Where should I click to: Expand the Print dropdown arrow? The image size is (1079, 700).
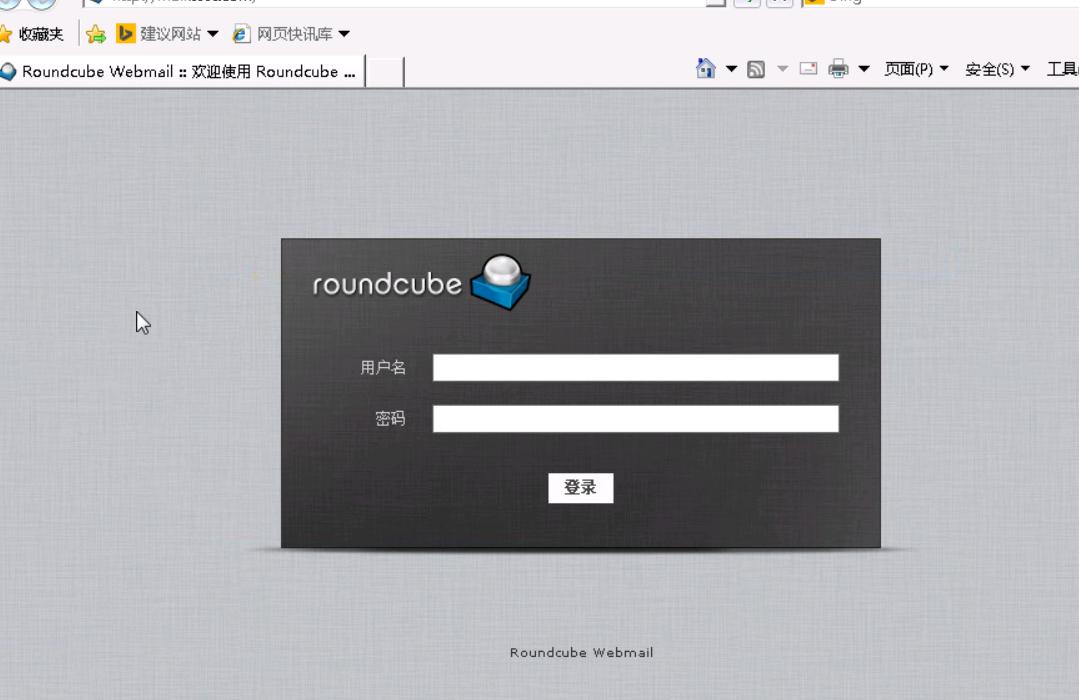(864, 69)
